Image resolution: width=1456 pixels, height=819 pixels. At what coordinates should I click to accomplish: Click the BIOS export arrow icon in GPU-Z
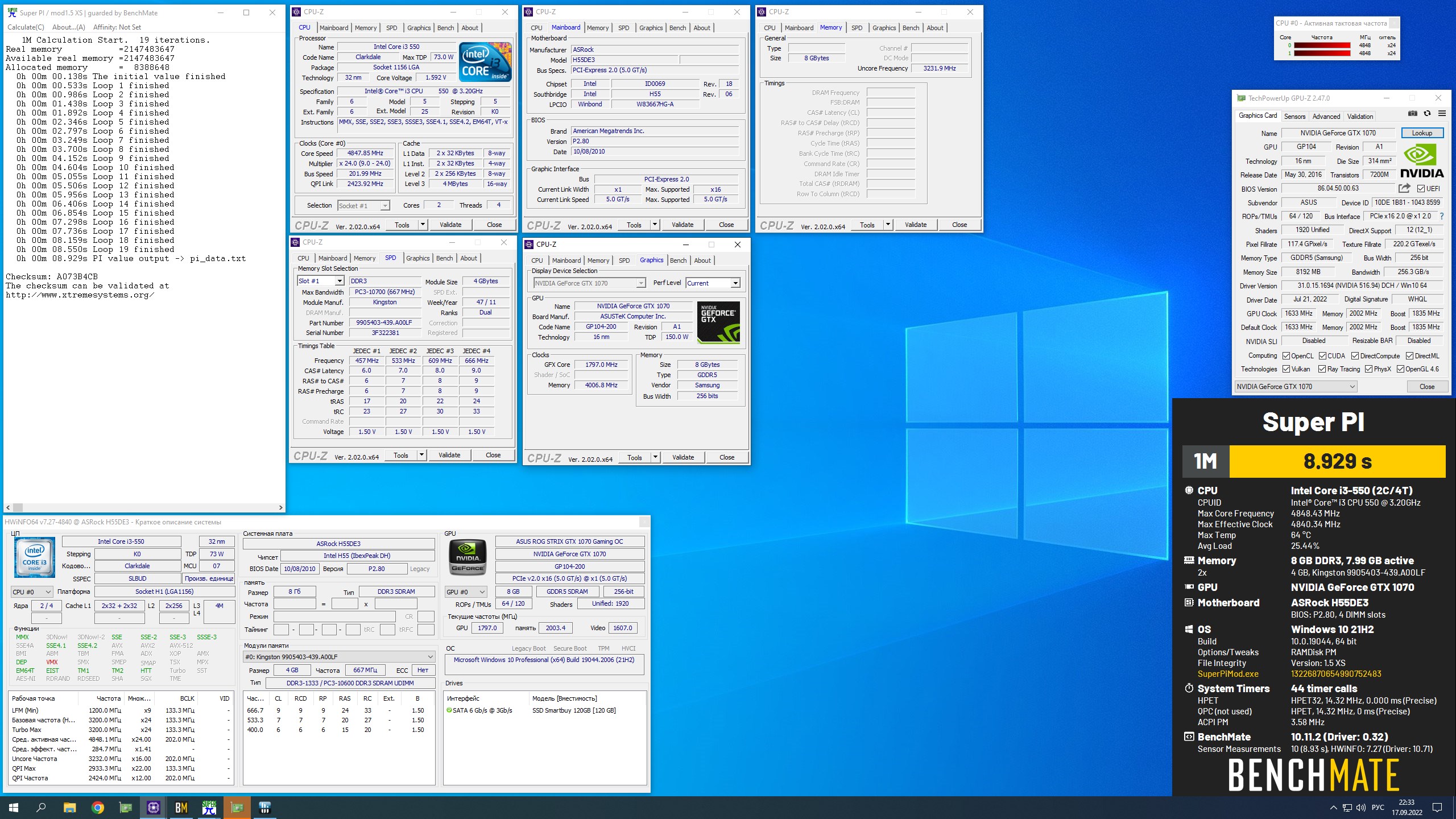(x=1404, y=188)
